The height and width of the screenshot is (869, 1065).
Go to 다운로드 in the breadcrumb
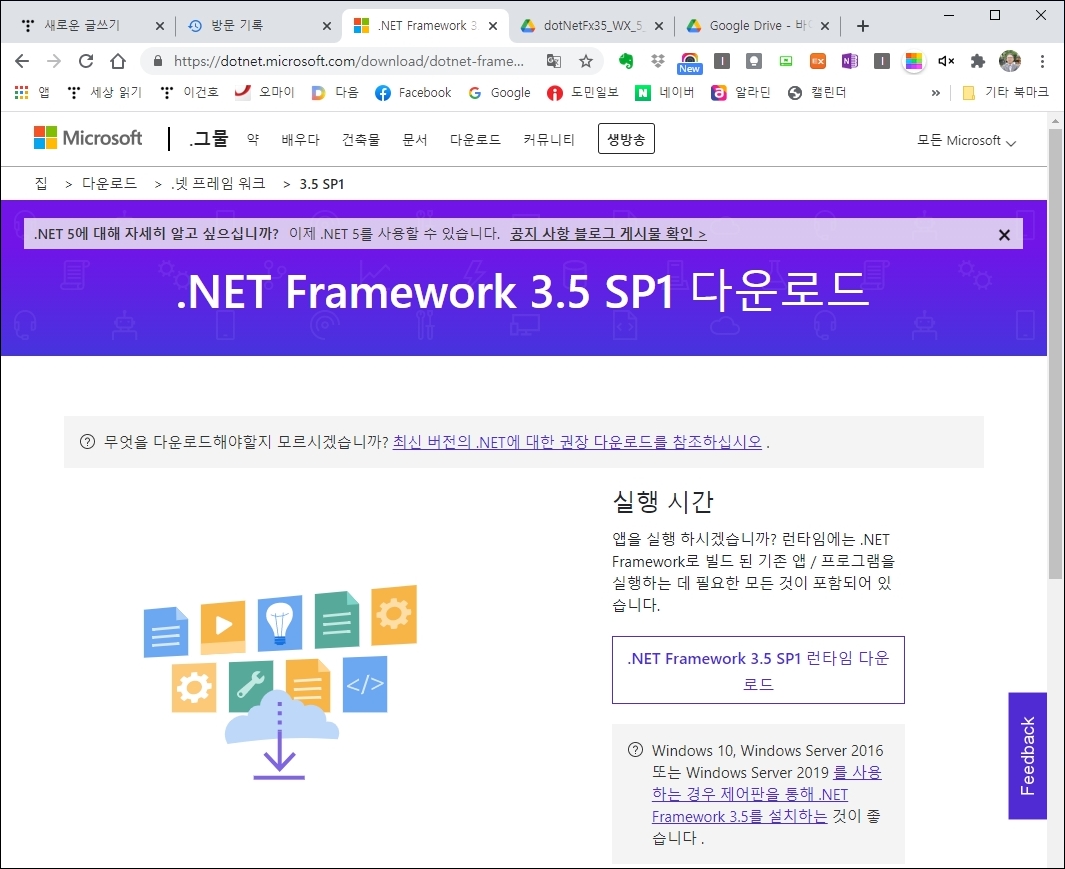tap(109, 183)
